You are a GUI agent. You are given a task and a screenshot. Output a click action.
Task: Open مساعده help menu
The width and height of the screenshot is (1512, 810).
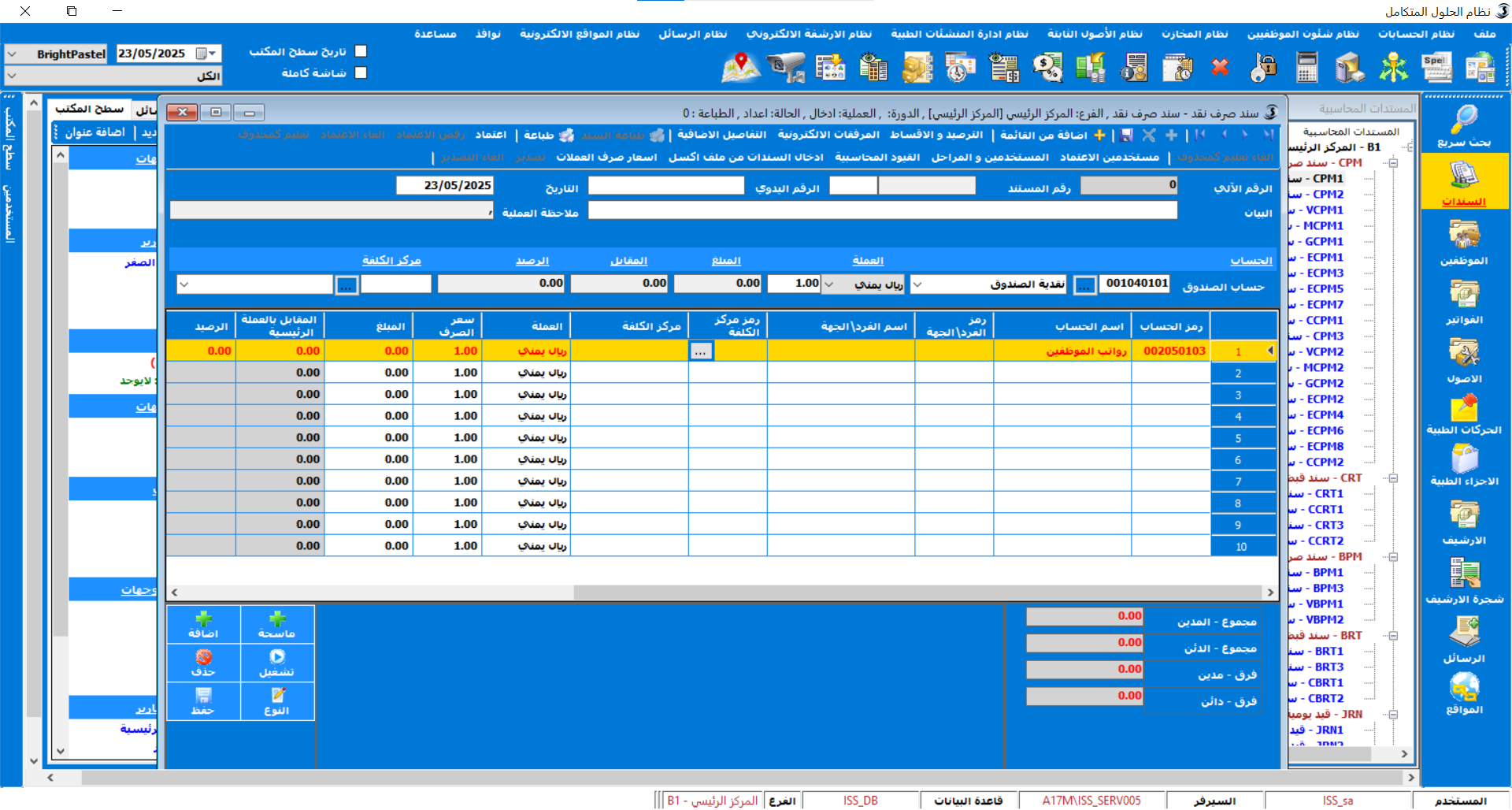point(435,34)
